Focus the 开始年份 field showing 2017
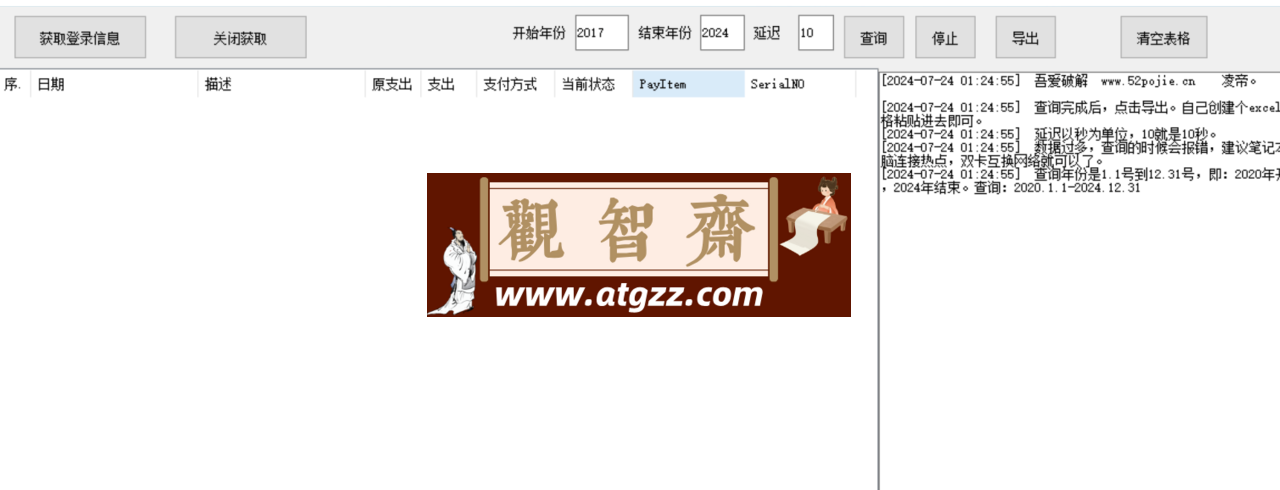Image resolution: width=1280 pixels, height=490 pixels. 602,33
